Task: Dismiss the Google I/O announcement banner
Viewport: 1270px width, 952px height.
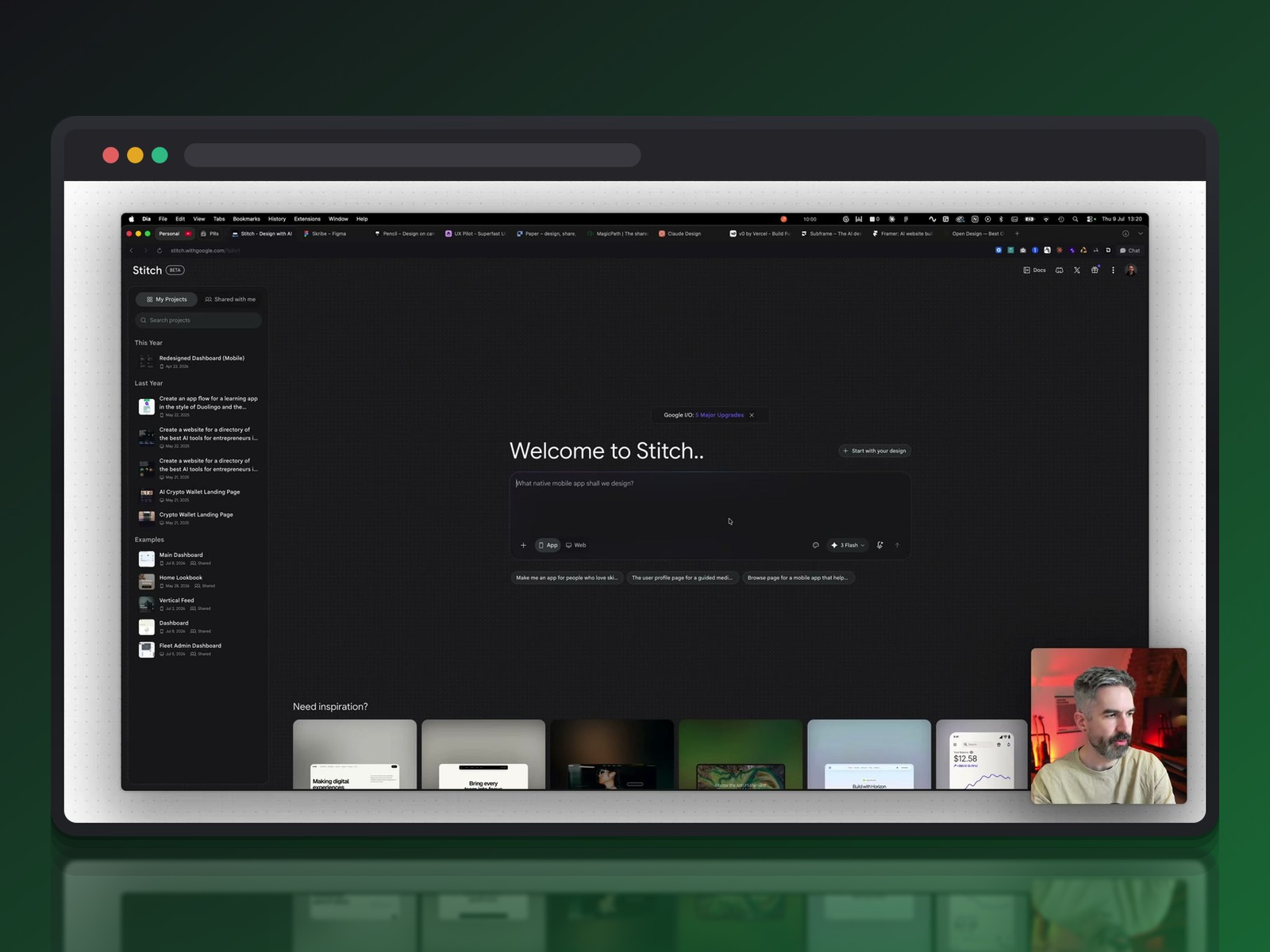Action: pos(752,415)
